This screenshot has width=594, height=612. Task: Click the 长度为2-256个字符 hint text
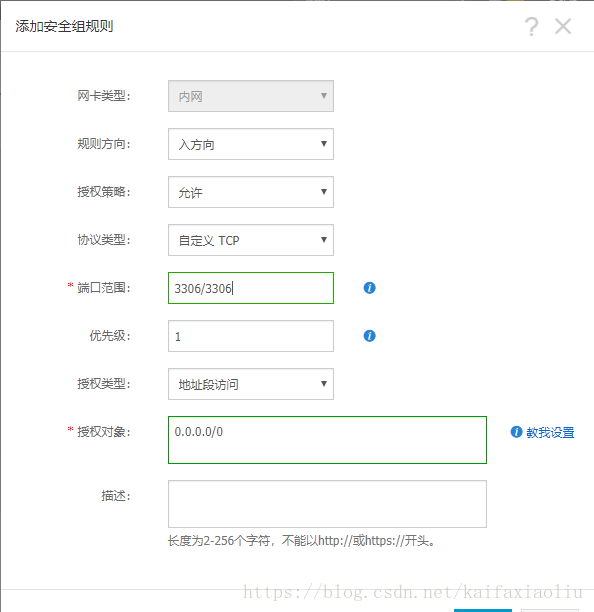(x=301, y=541)
